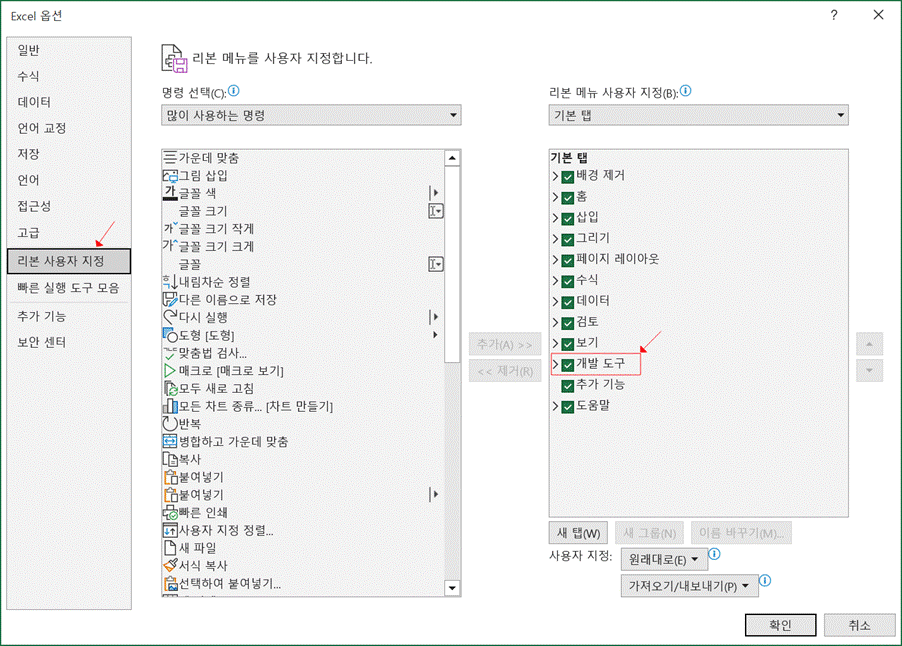Pick the 글꼴 크기 작게 icon

click(170, 228)
